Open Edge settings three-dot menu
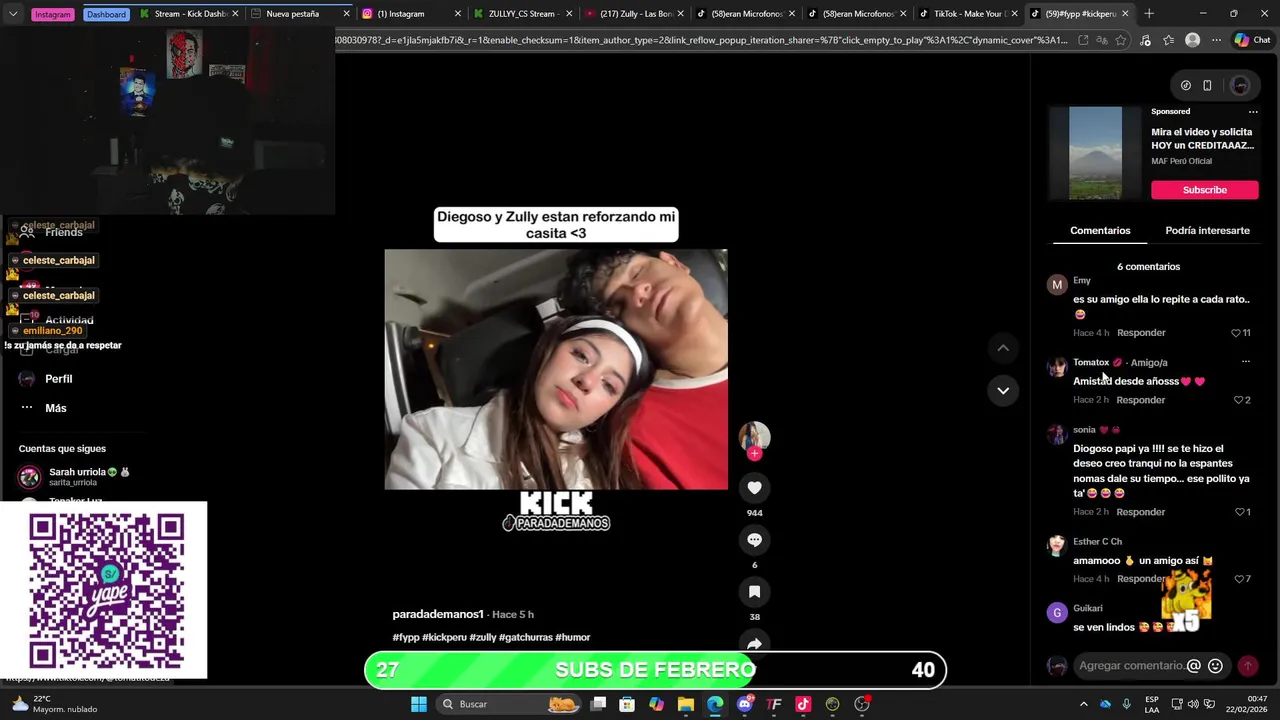Viewport: 1280px width, 720px height. click(1216, 40)
